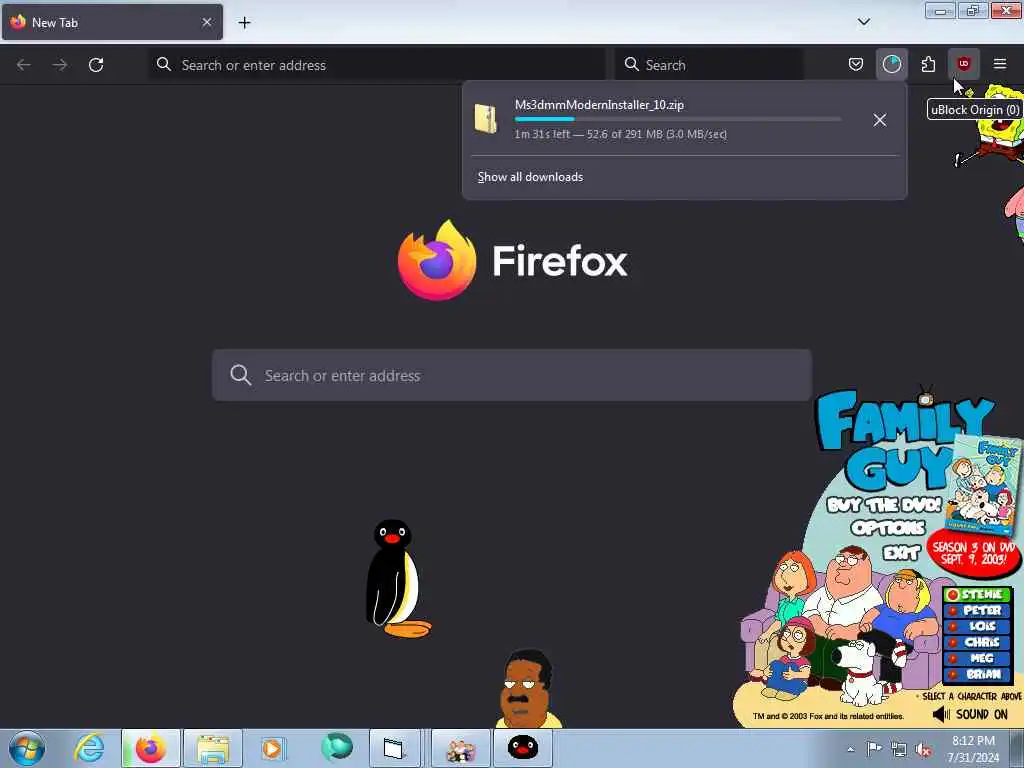The height and width of the screenshot is (768, 1024).
Task: Click the Ms3dmmModernInstaller_10.zip file name
Action: tap(600, 104)
